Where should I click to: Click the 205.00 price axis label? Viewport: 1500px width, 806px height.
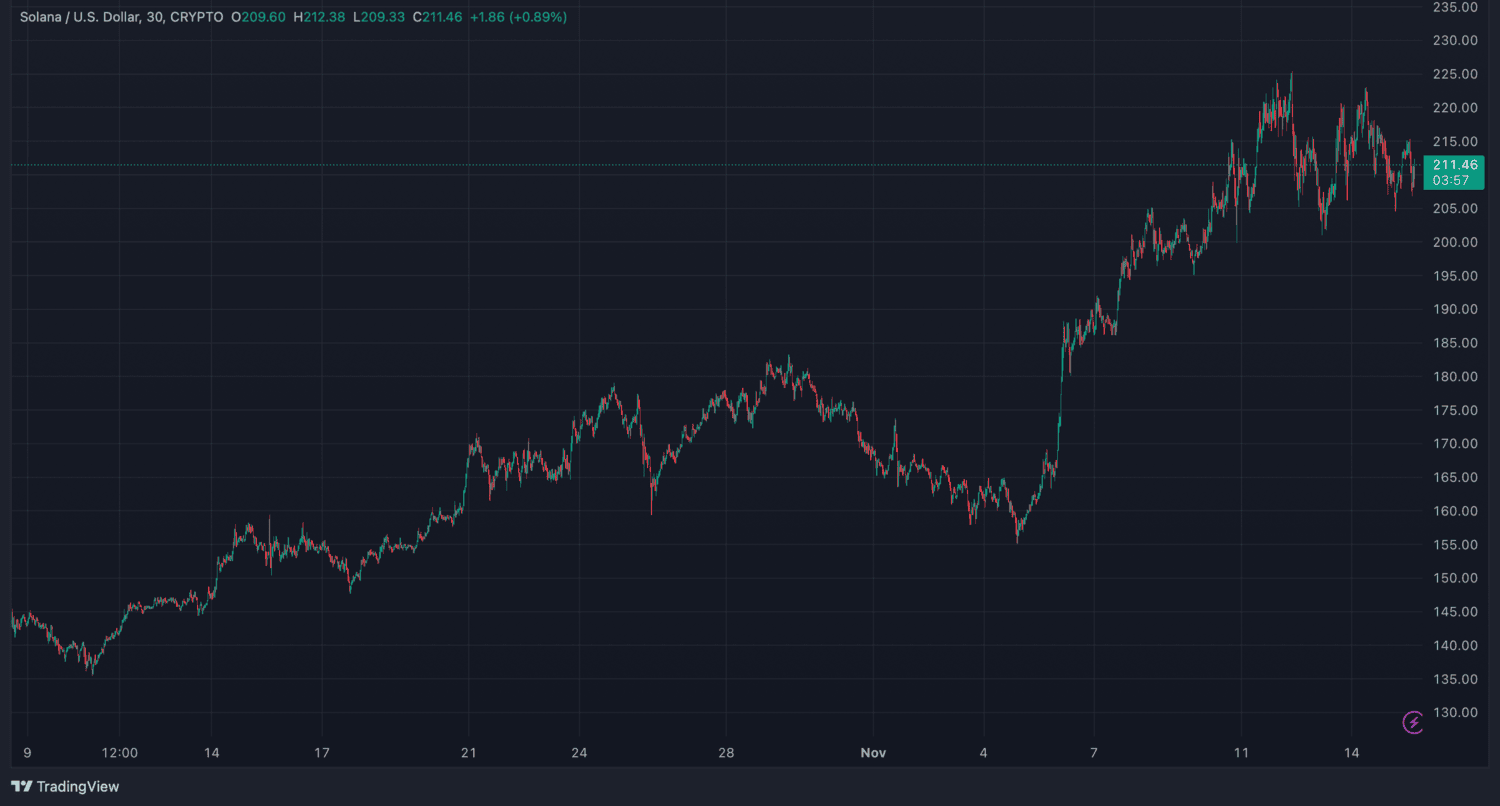click(1455, 208)
